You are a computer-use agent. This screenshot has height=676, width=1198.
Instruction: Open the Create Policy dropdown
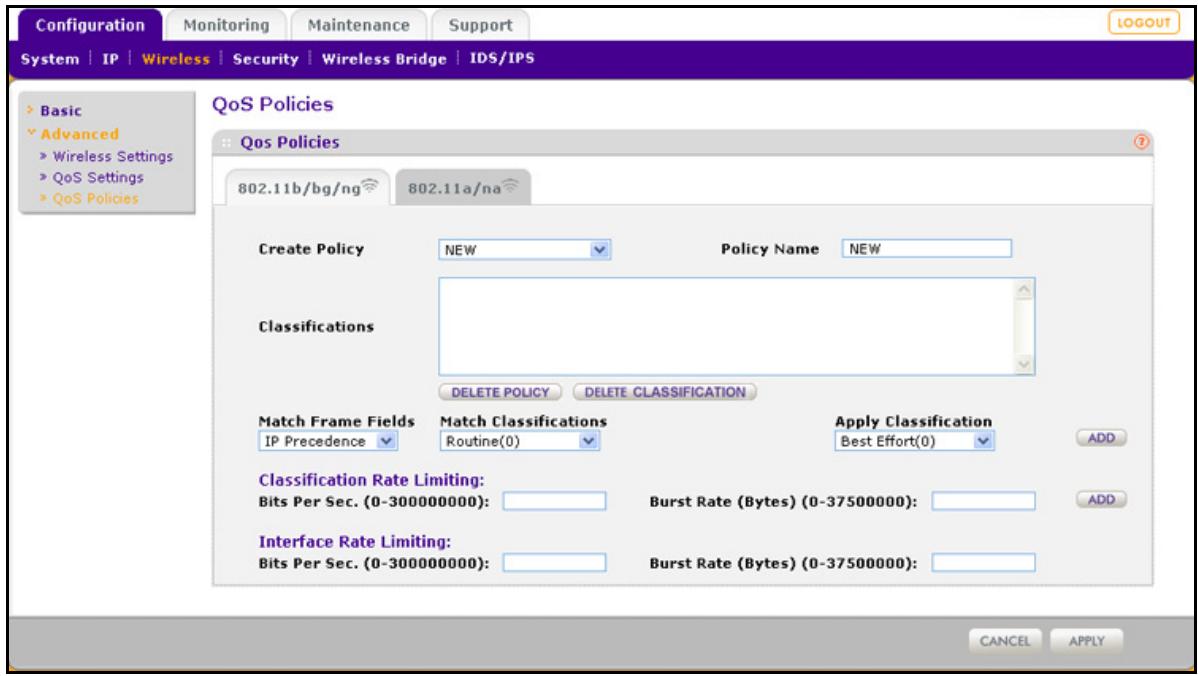524,250
